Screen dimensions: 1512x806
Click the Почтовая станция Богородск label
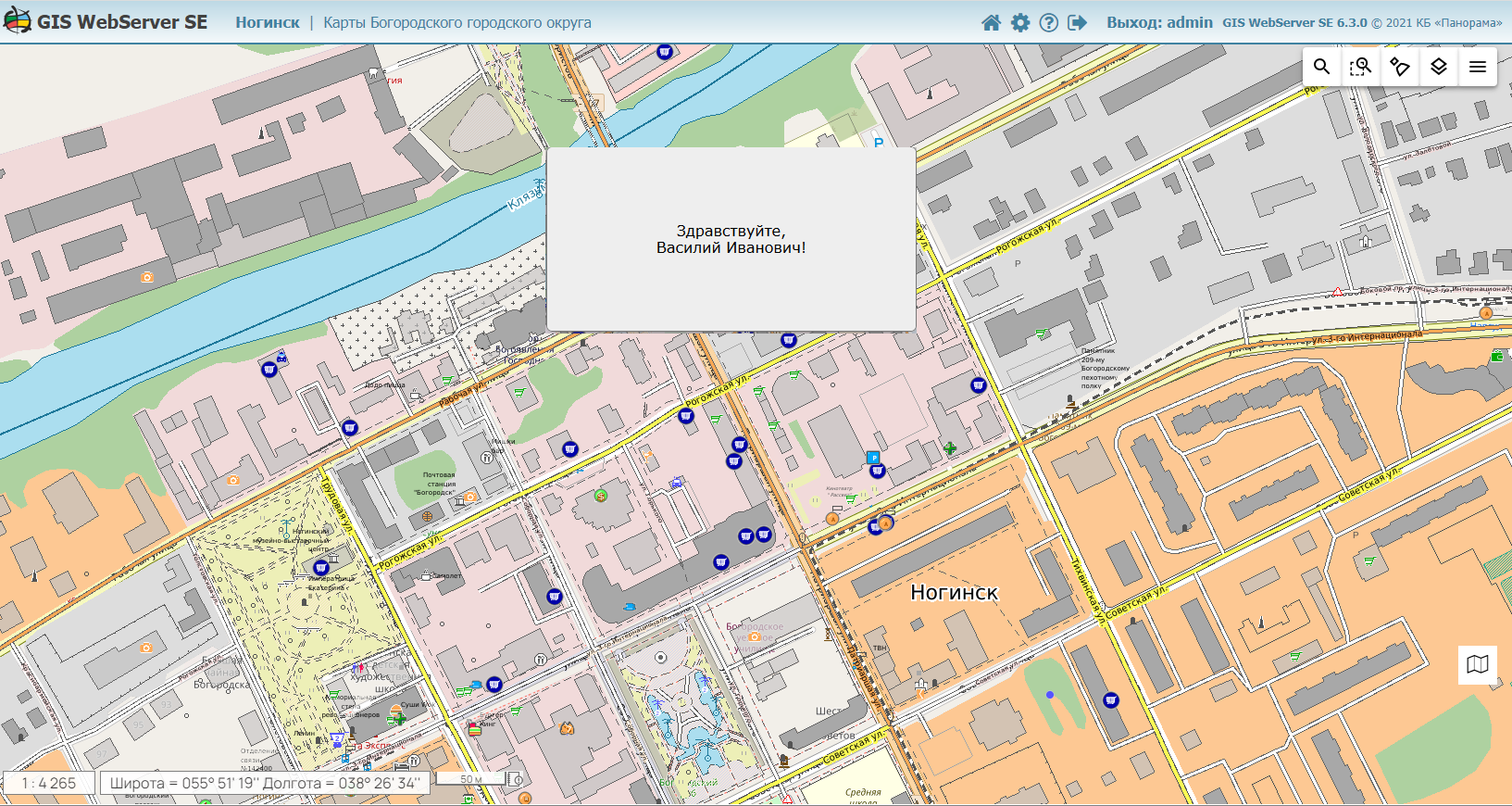pos(437,484)
